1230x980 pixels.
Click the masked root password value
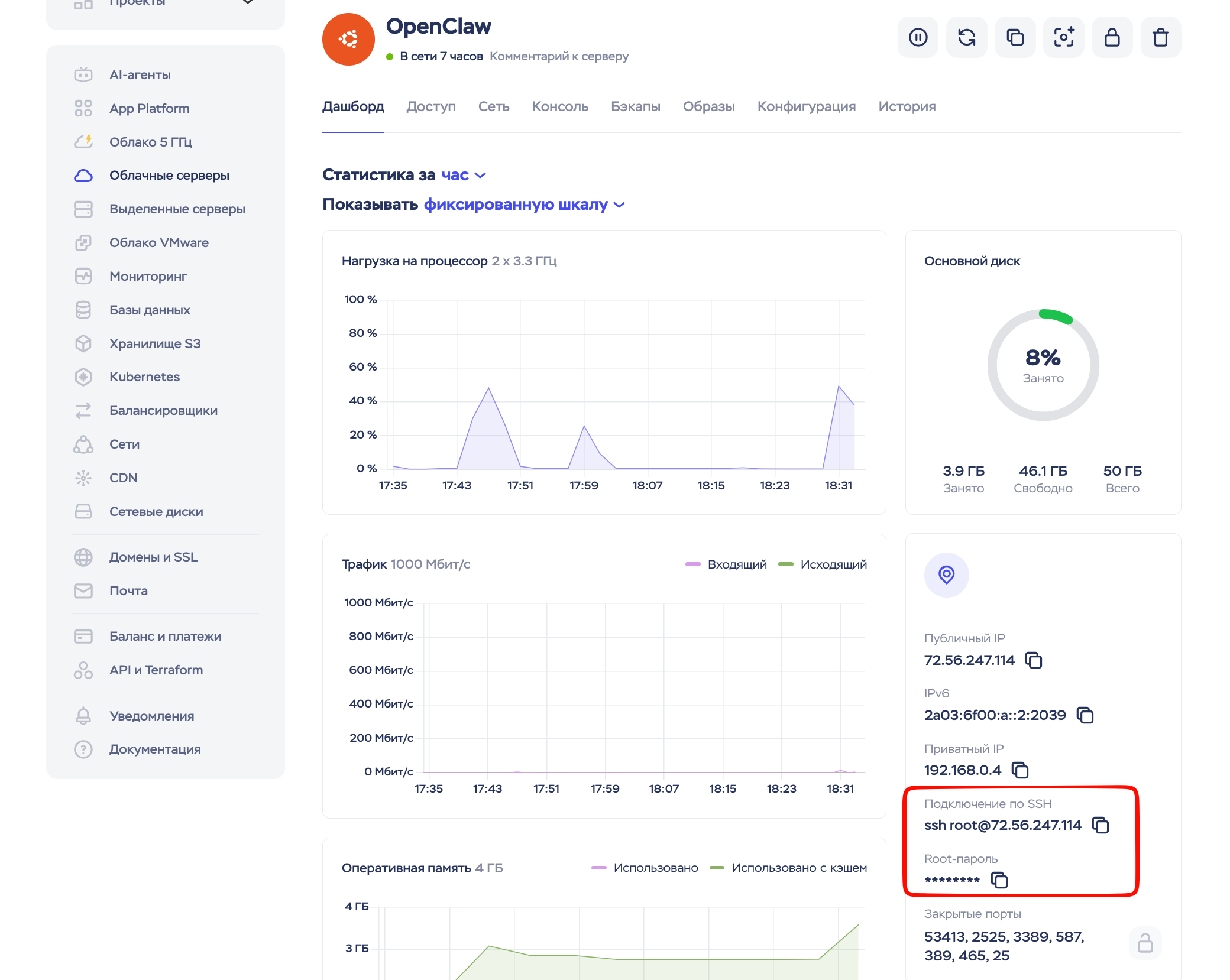coord(952,881)
